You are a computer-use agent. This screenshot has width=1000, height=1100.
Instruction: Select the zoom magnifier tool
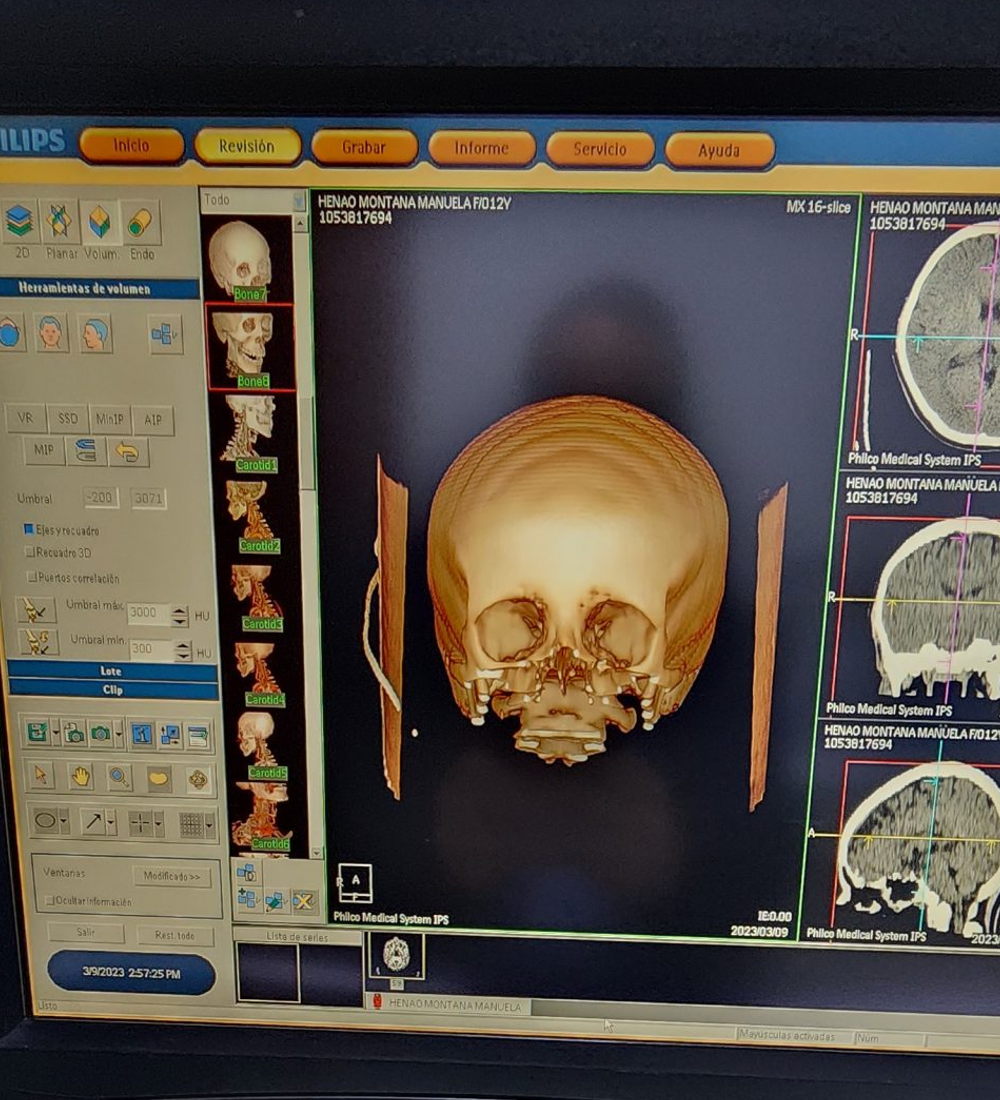coord(119,777)
